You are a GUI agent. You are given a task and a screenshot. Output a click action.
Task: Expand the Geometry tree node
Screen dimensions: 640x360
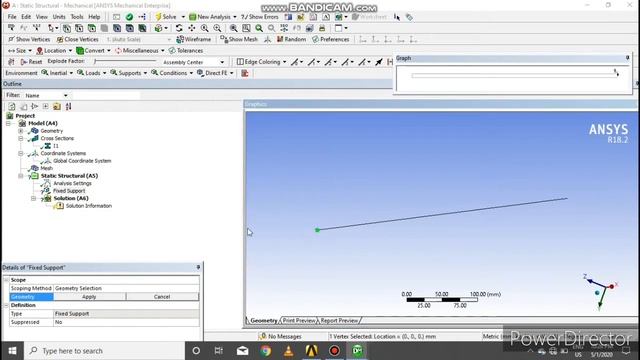click(x=21, y=131)
